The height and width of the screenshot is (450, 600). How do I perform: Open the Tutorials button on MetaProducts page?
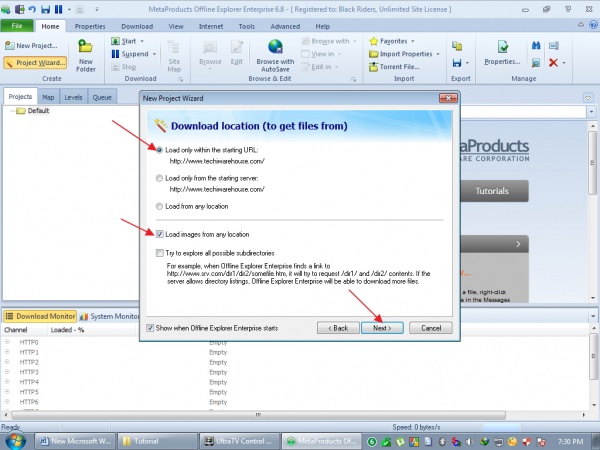pos(494,191)
